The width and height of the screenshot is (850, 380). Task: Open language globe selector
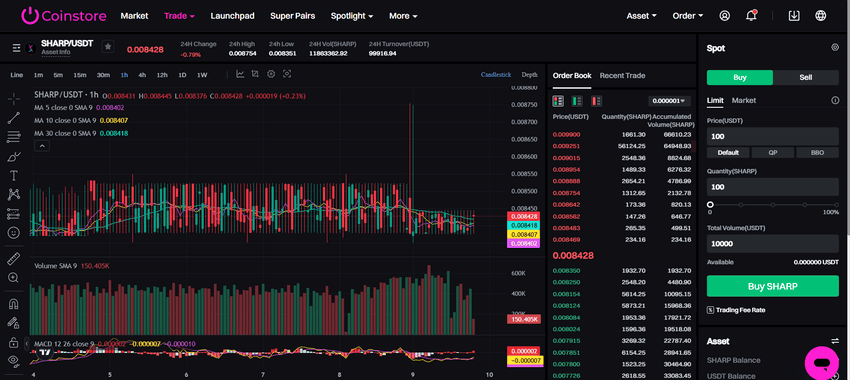coord(821,16)
